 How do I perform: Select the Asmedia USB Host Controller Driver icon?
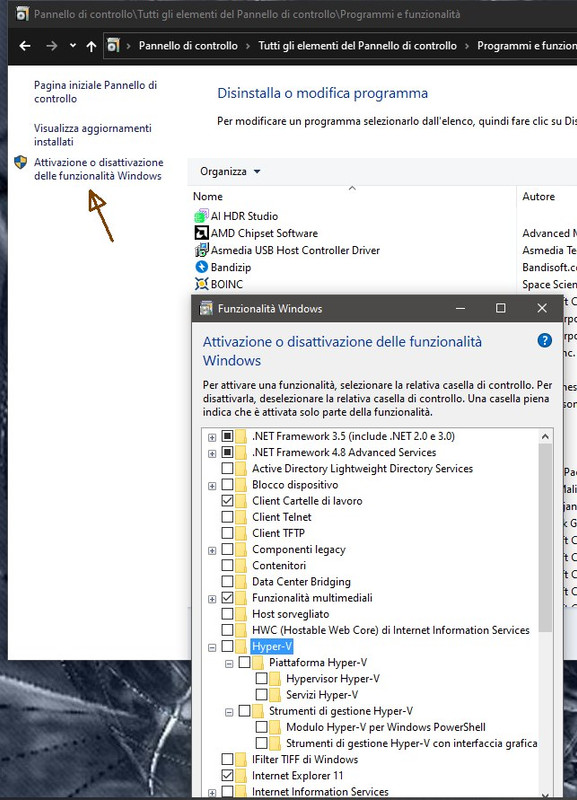click(202, 250)
